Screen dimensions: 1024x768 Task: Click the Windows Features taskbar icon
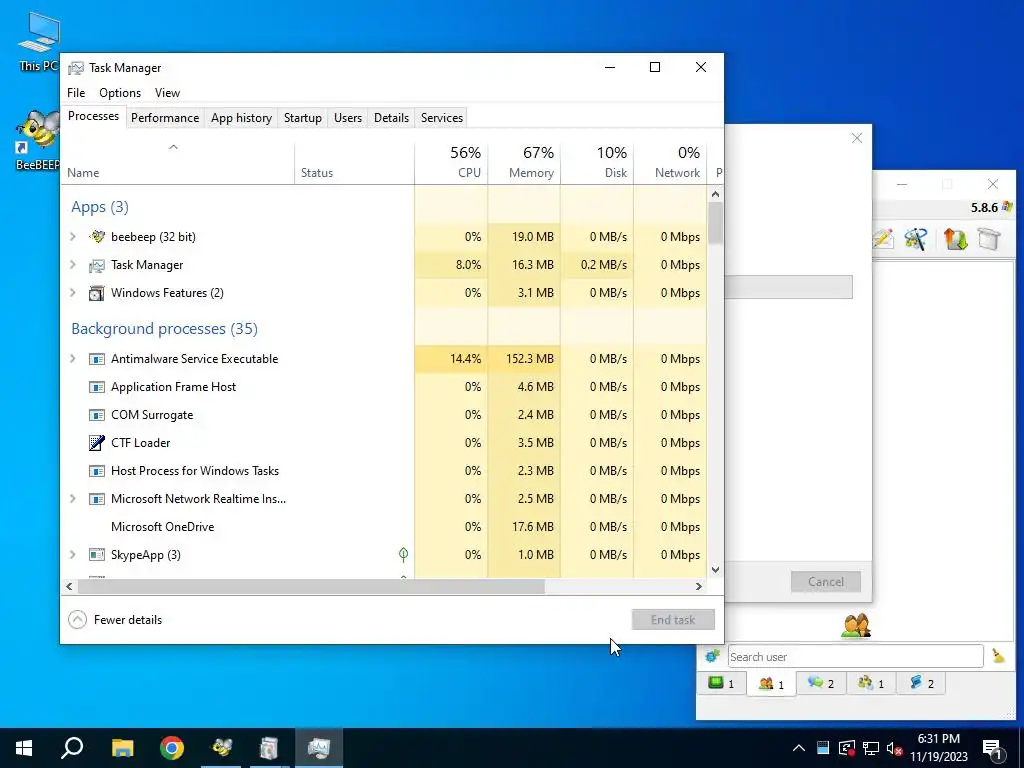point(269,748)
